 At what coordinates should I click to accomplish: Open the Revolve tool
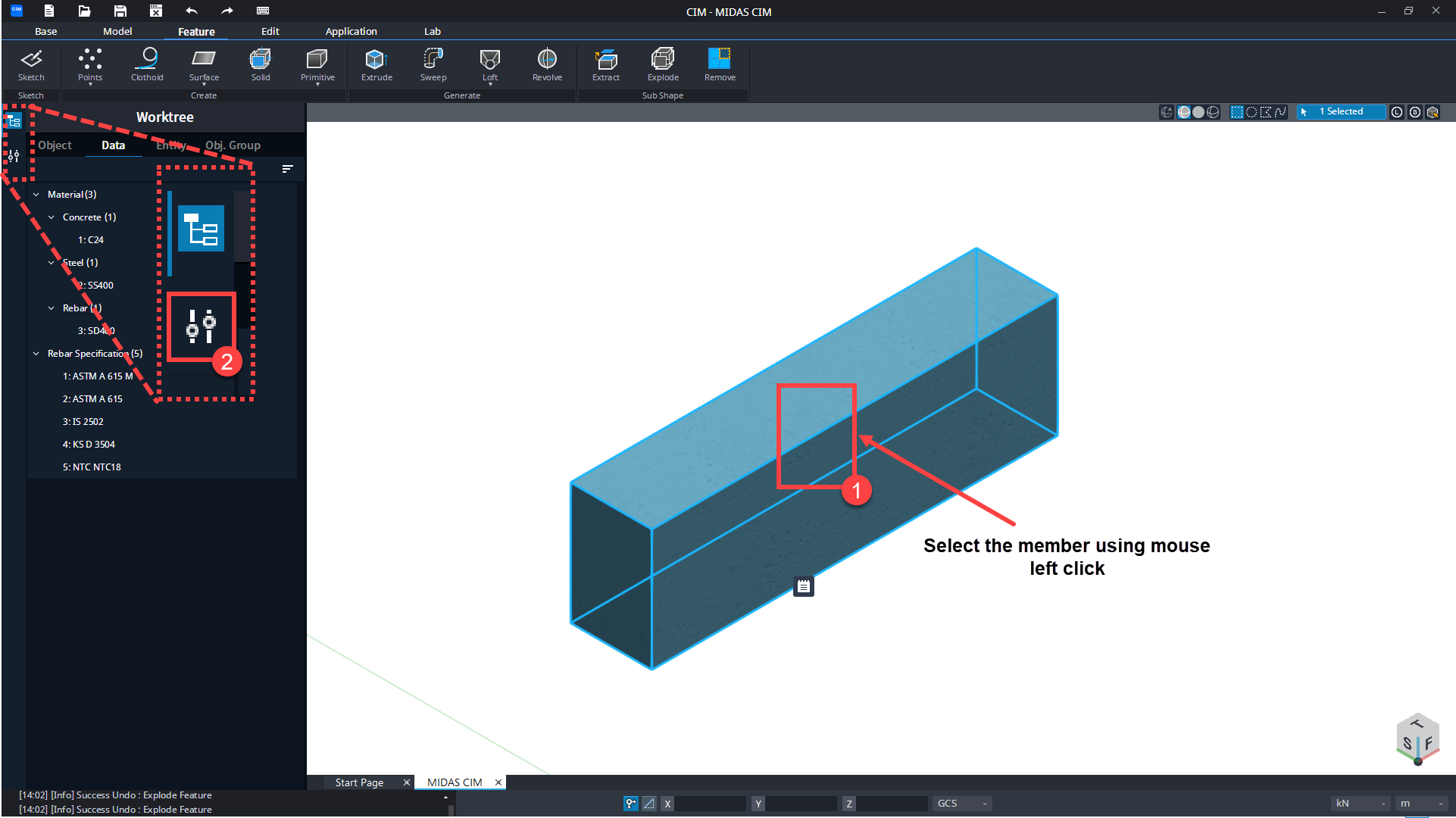(547, 64)
